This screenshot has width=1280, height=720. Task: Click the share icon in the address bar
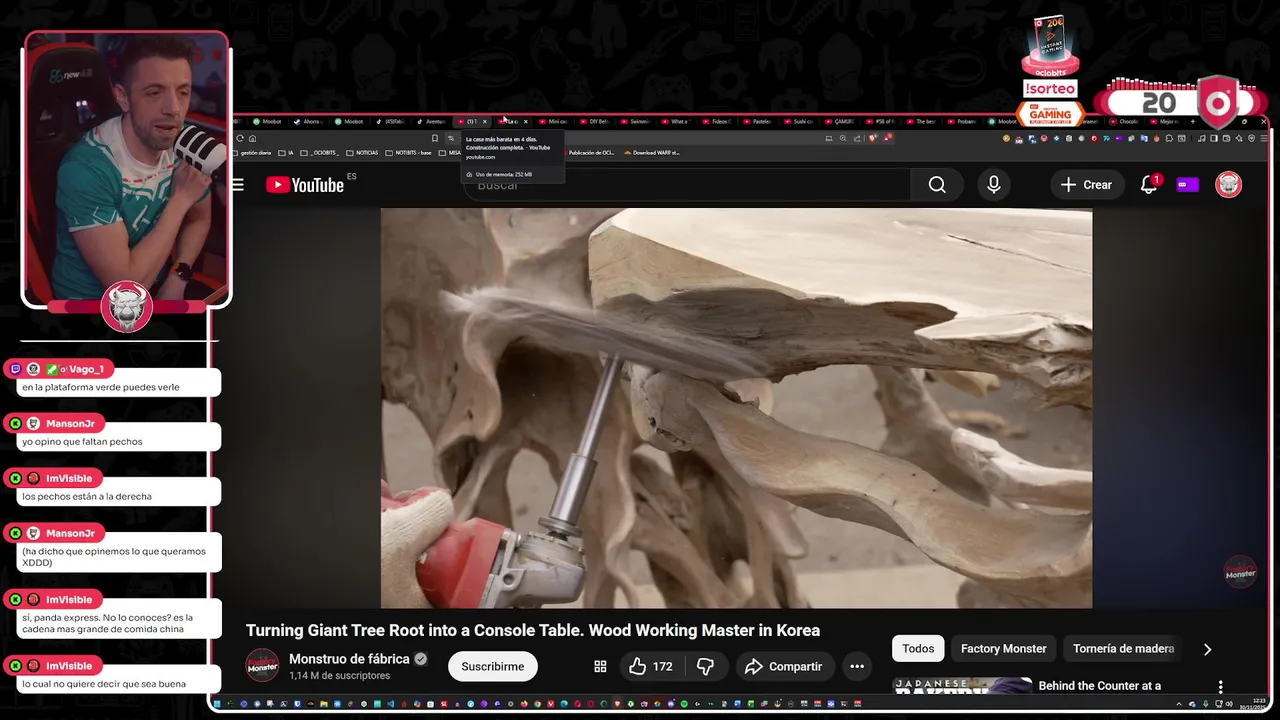(857, 138)
